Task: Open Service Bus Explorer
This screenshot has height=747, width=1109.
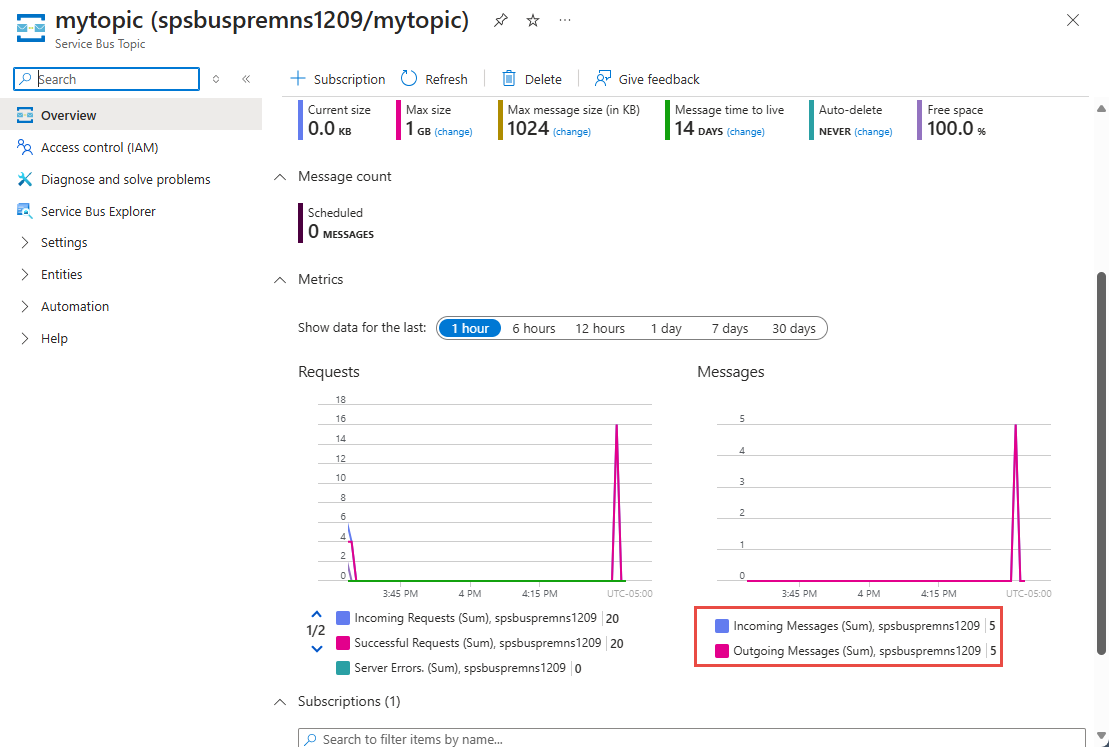Action: (x=98, y=212)
